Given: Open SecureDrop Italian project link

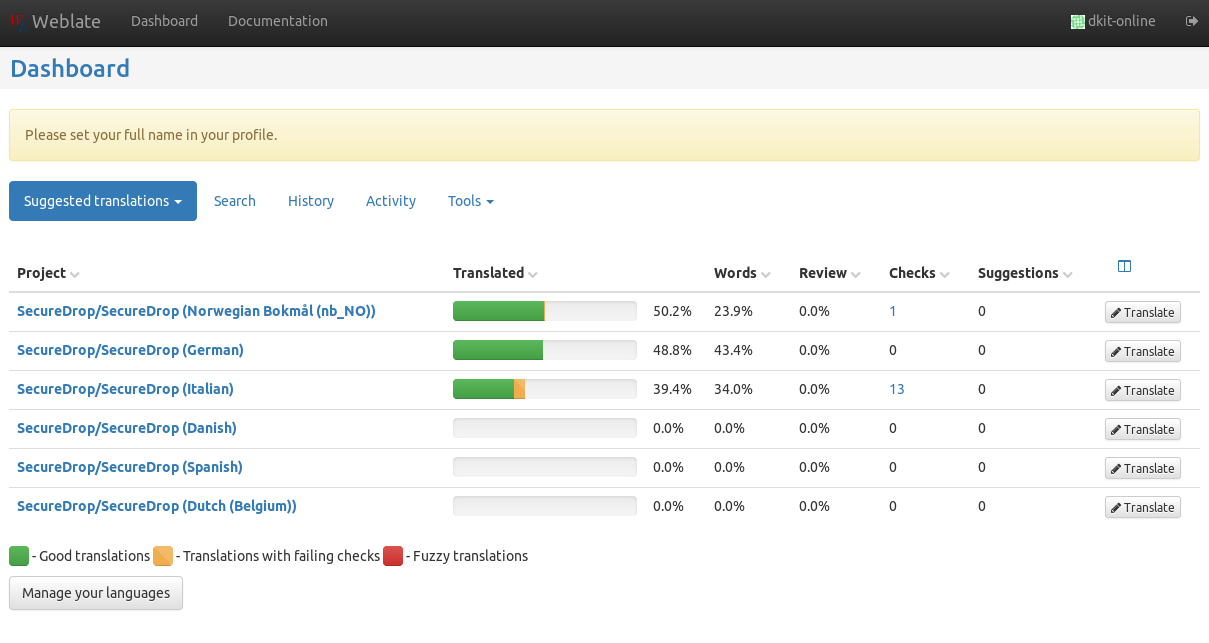Looking at the screenshot, I should 125,389.
